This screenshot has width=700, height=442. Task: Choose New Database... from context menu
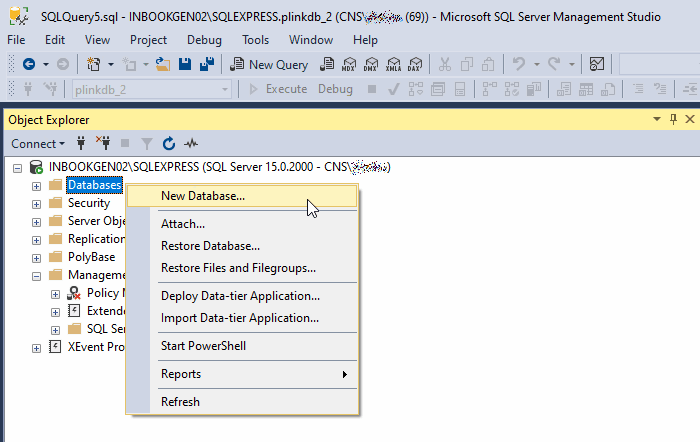click(x=242, y=196)
